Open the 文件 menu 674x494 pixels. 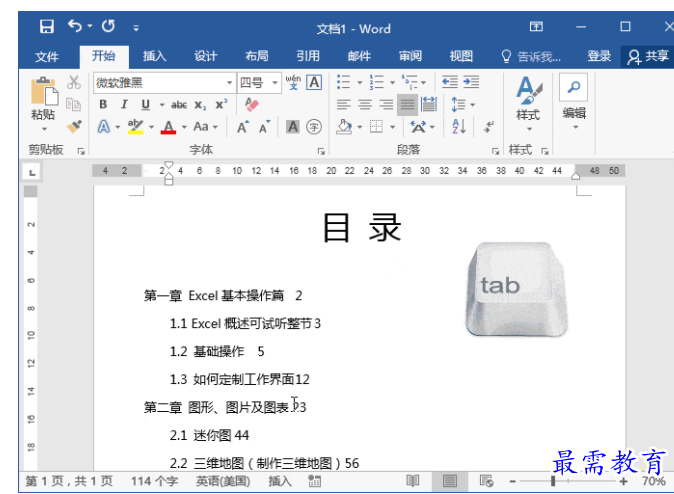tap(46, 56)
